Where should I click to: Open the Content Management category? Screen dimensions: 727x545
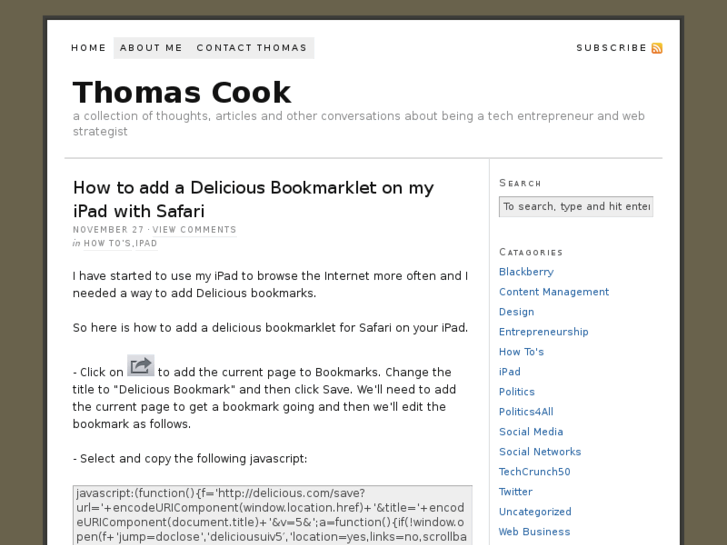click(554, 292)
